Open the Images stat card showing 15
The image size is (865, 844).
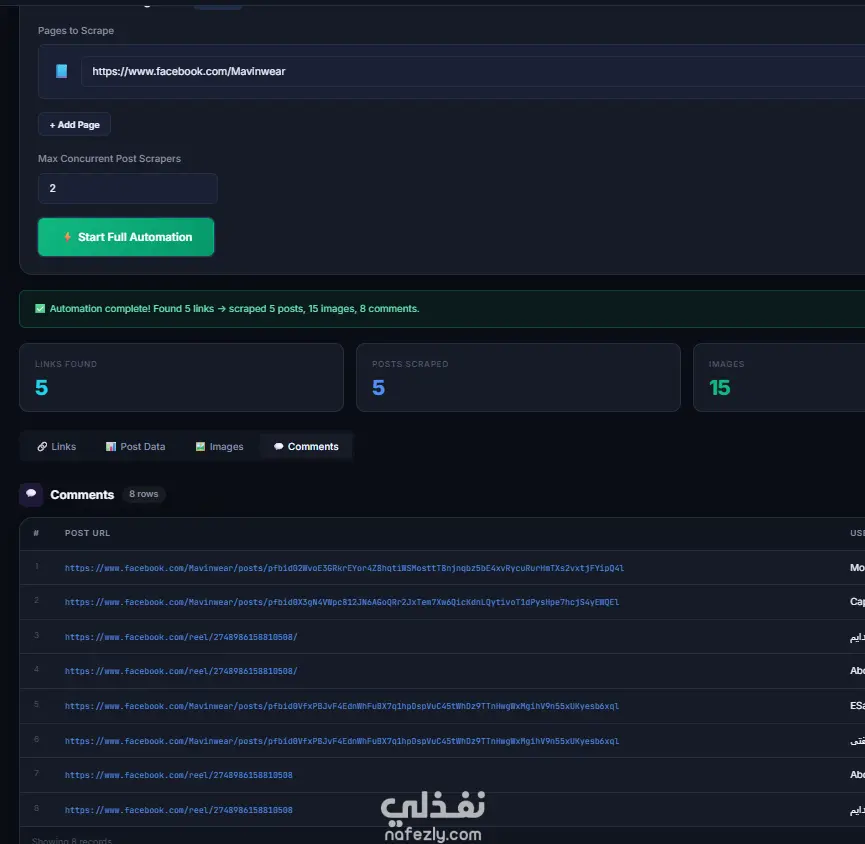779,378
